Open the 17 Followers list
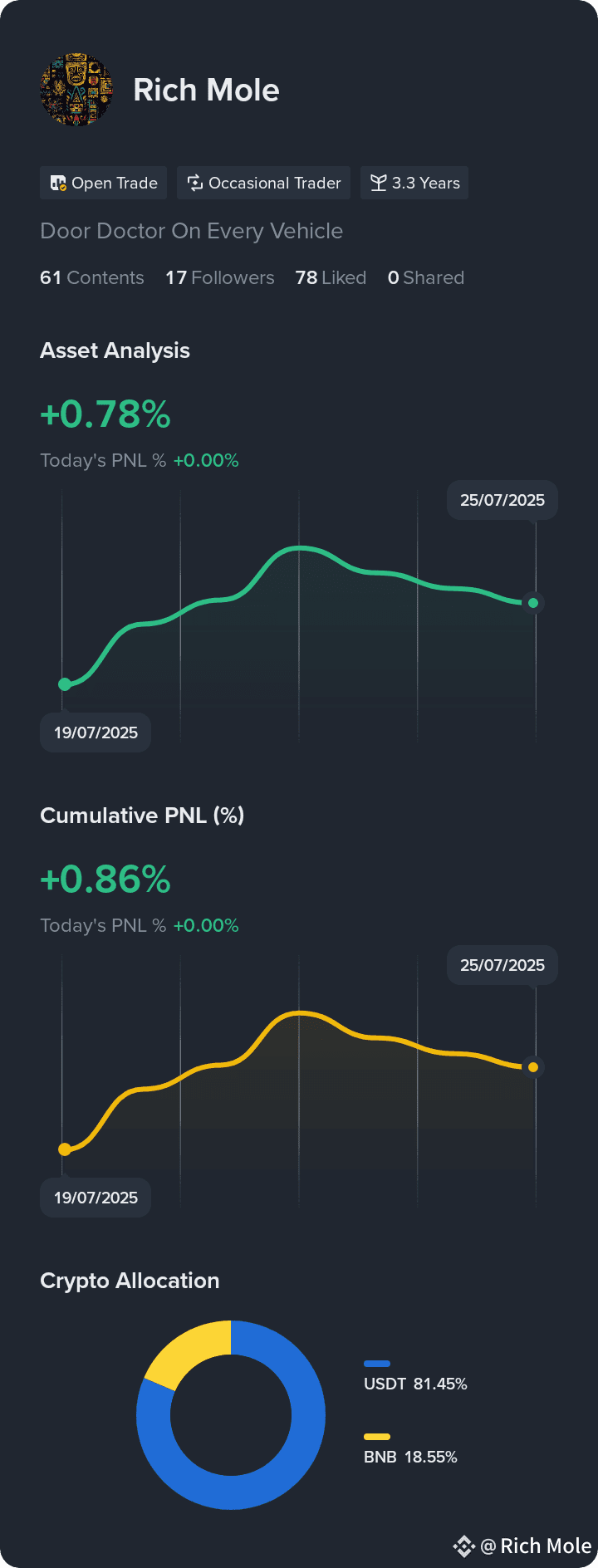The height and width of the screenshot is (1568, 598). click(x=220, y=277)
